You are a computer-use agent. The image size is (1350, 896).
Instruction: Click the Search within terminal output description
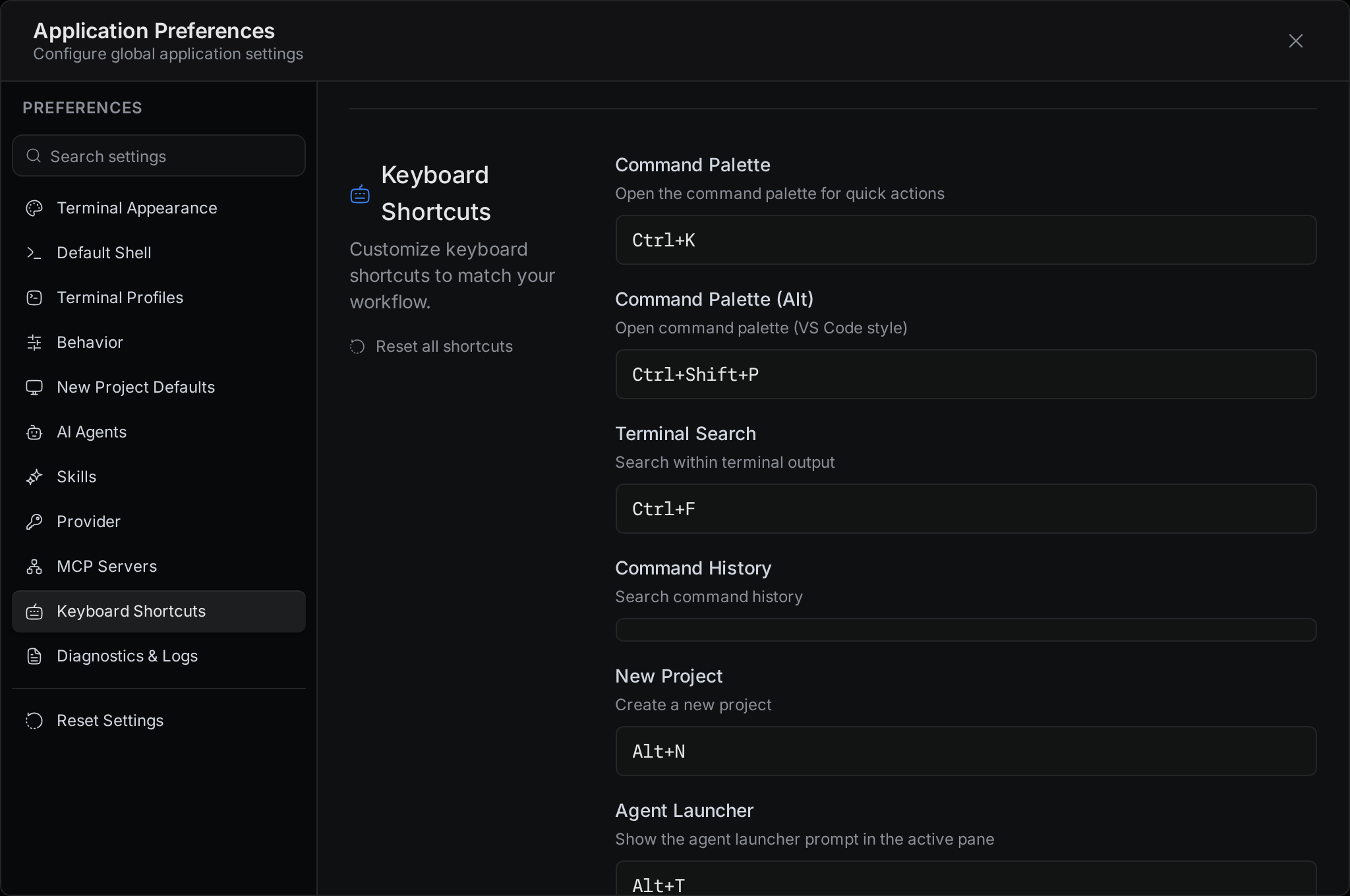(725, 462)
